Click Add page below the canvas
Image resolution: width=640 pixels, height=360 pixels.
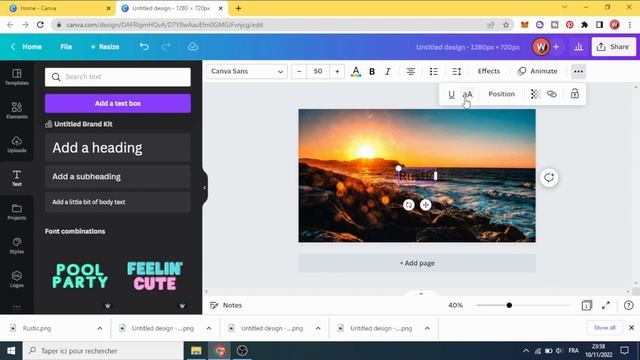click(x=417, y=263)
